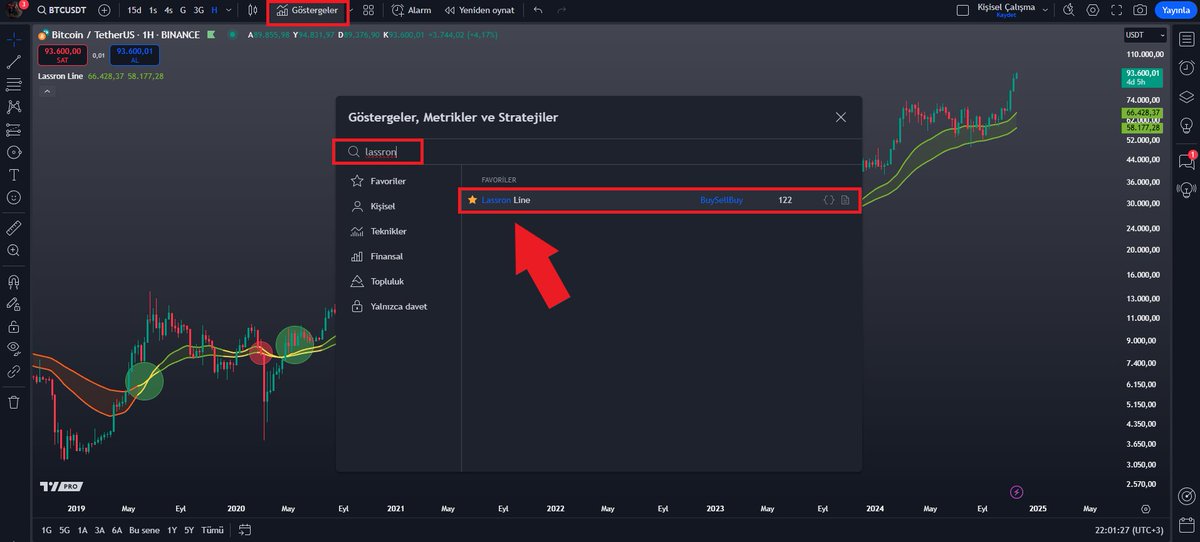Click the Yayınla publish button
This screenshot has height=542, width=1200.
[1174, 10]
